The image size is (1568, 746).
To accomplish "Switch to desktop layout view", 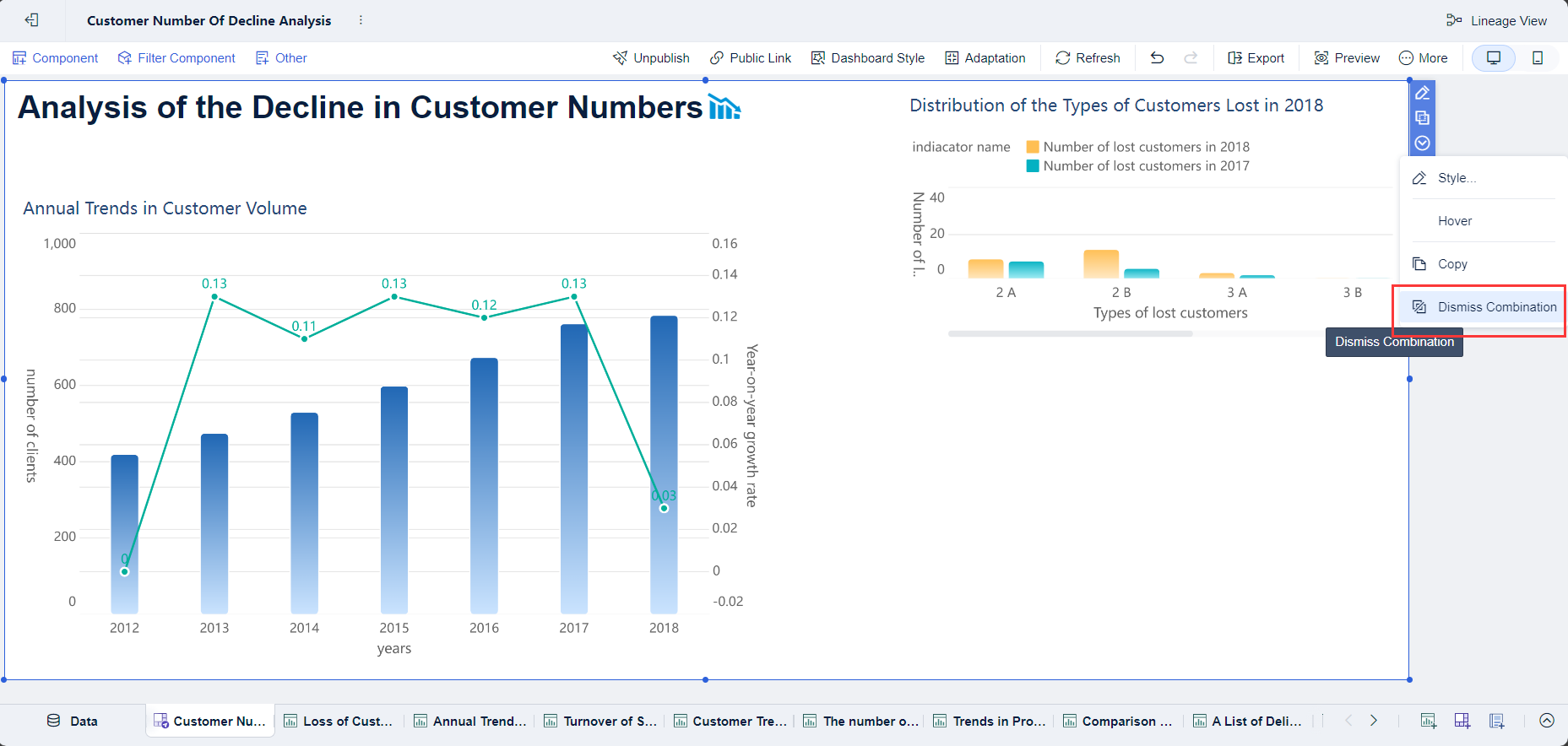I will 1494,58.
